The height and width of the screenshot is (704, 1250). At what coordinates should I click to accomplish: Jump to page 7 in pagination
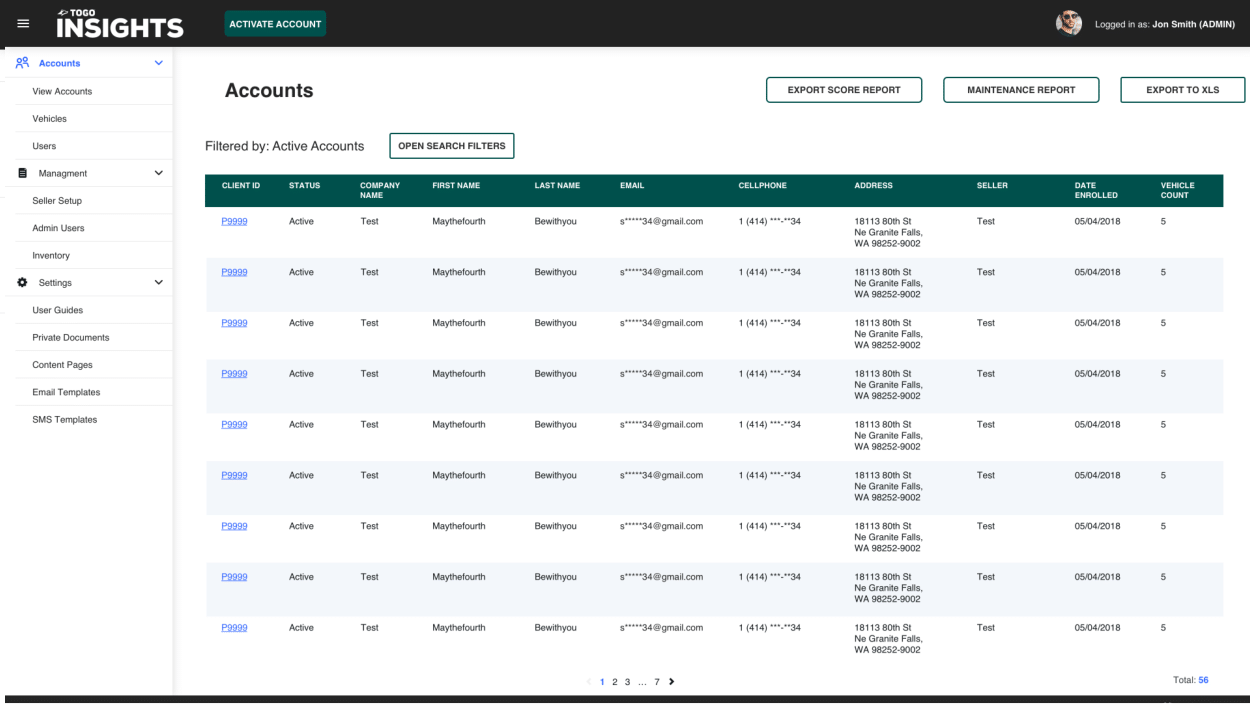657,682
